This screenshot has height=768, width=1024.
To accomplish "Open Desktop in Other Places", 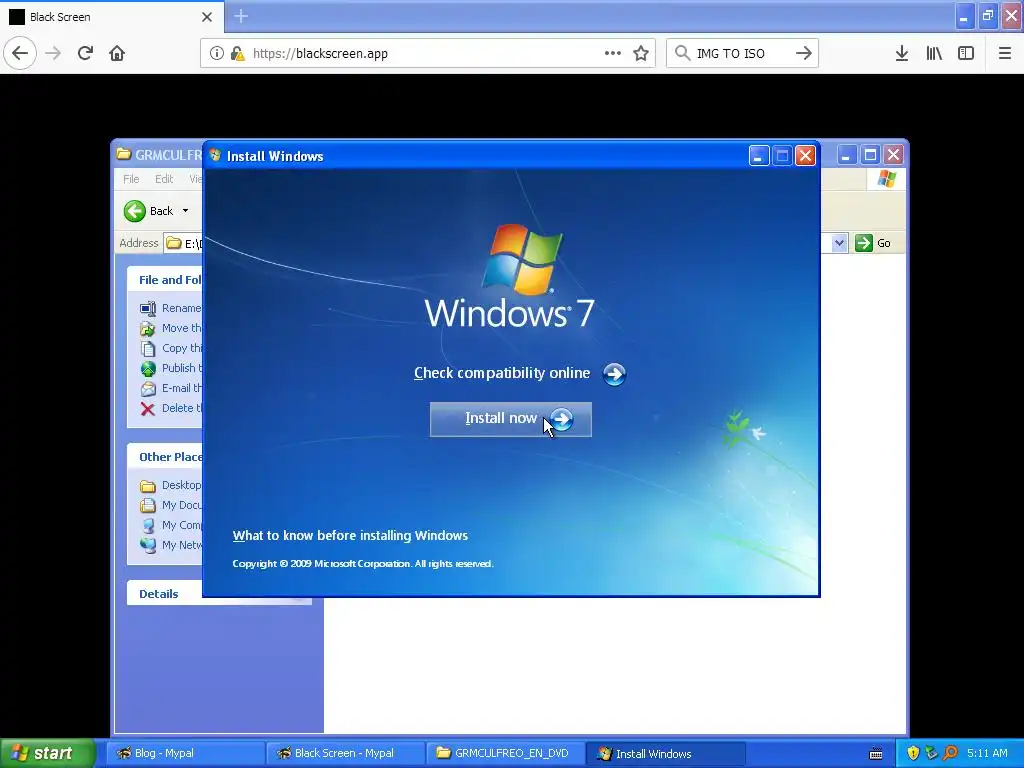I will tap(171, 485).
